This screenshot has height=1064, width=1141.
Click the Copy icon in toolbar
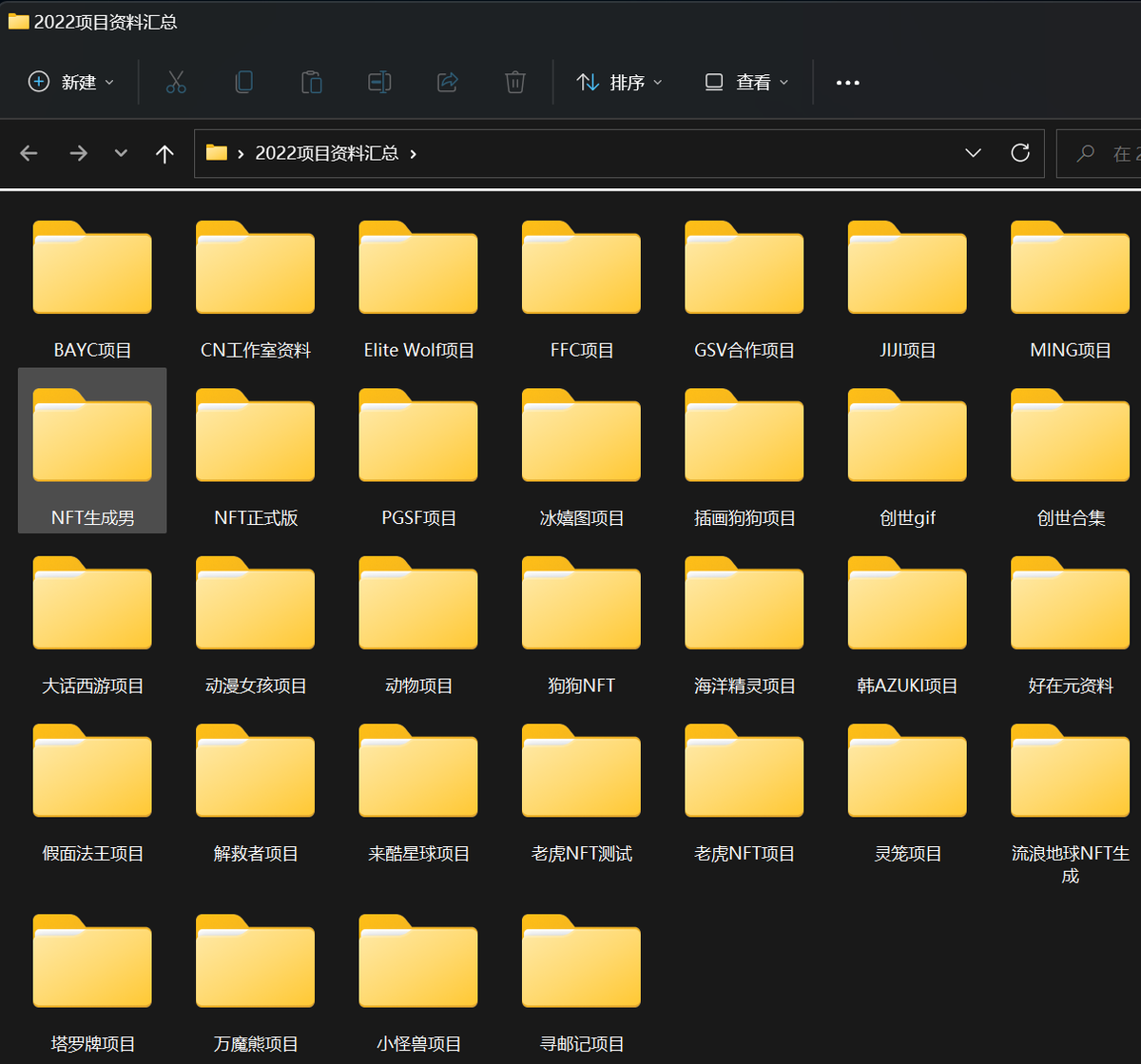point(243,83)
